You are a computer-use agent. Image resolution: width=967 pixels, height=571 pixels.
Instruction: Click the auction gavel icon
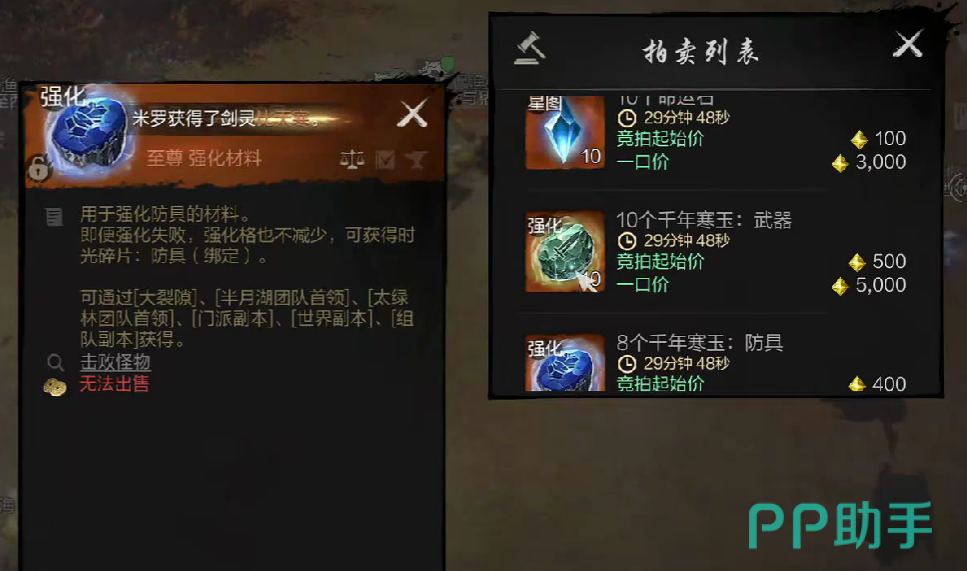(x=530, y=48)
